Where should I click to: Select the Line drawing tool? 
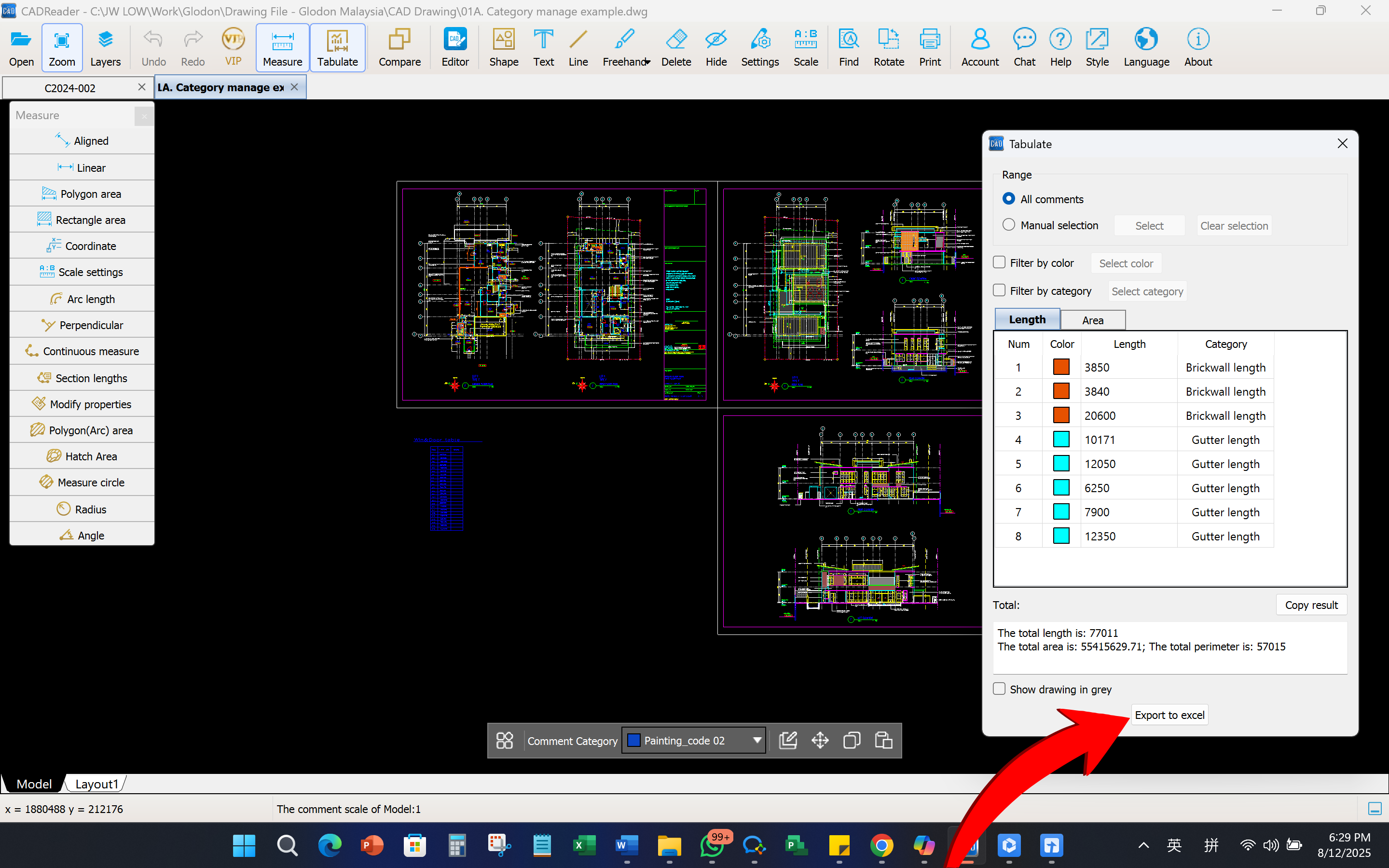pyautogui.click(x=578, y=48)
